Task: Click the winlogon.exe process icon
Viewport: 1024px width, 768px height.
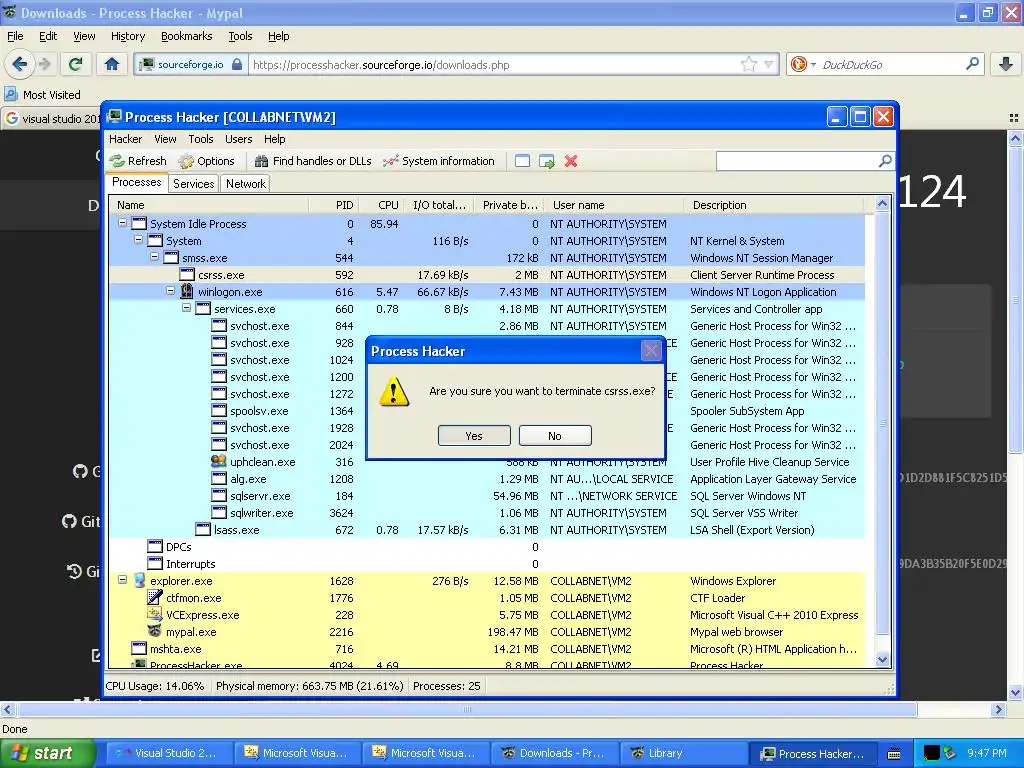Action: click(187, 291)
